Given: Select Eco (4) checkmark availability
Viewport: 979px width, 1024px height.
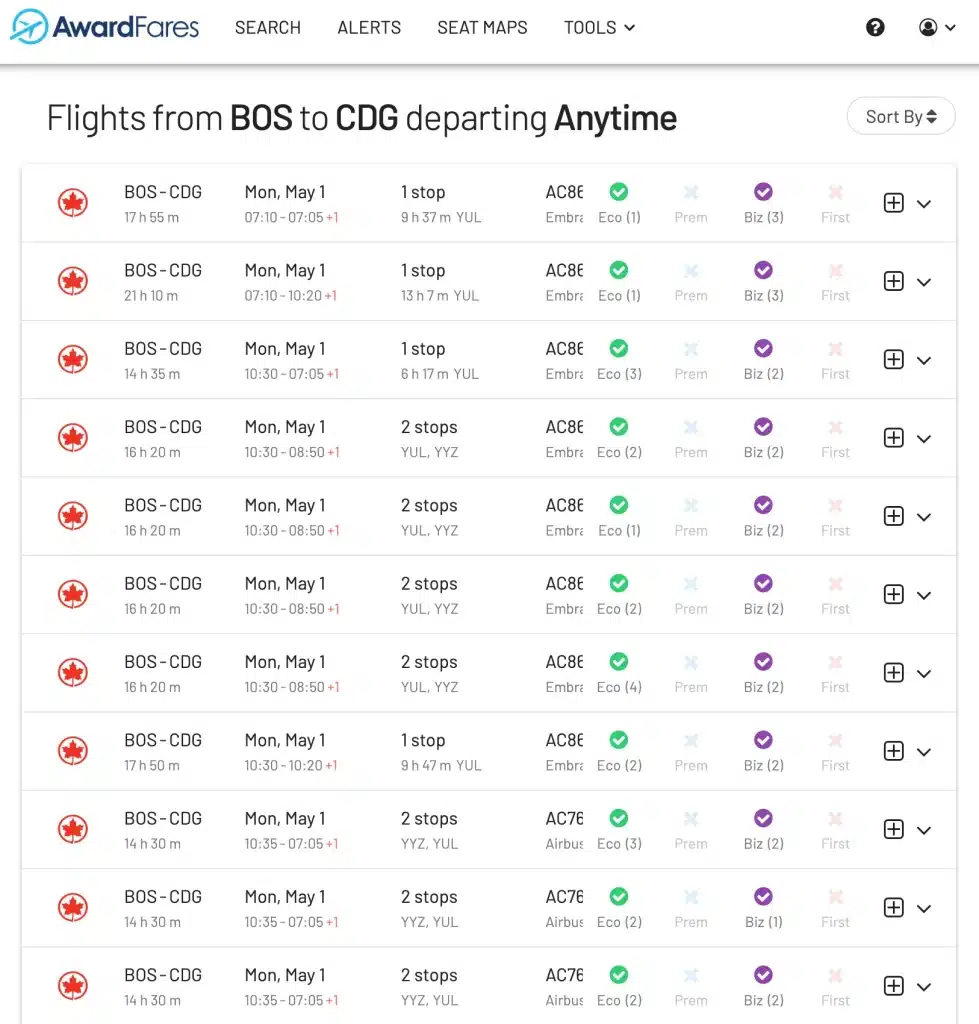Looking at the screenshot, I should pyautogui.click(x=618, y=662).
